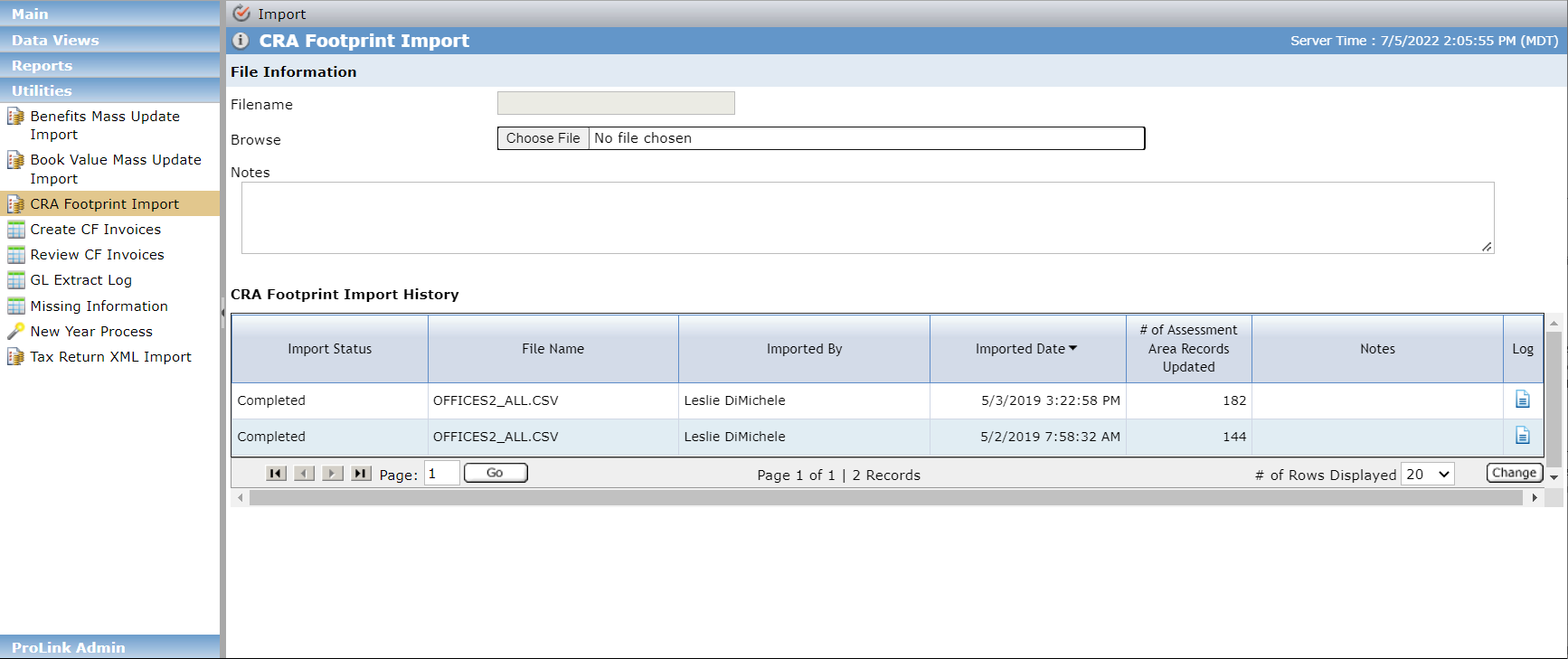Click OFFICES2_ALL.CSV in the 5/3/2019 row
Screen dimensions: 1568x659
496,400
